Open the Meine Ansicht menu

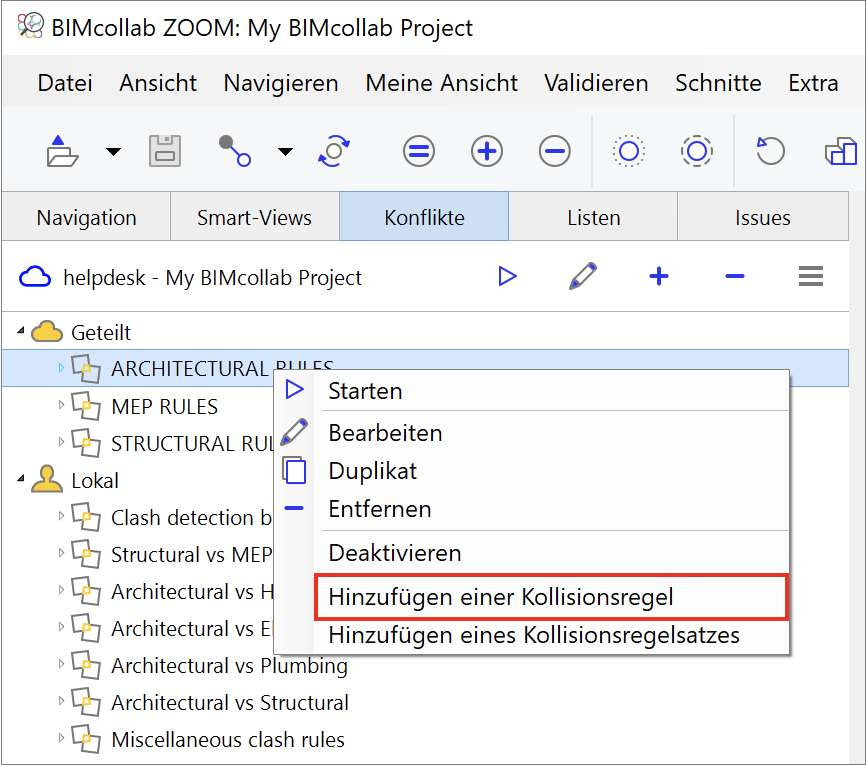[441, 83]
